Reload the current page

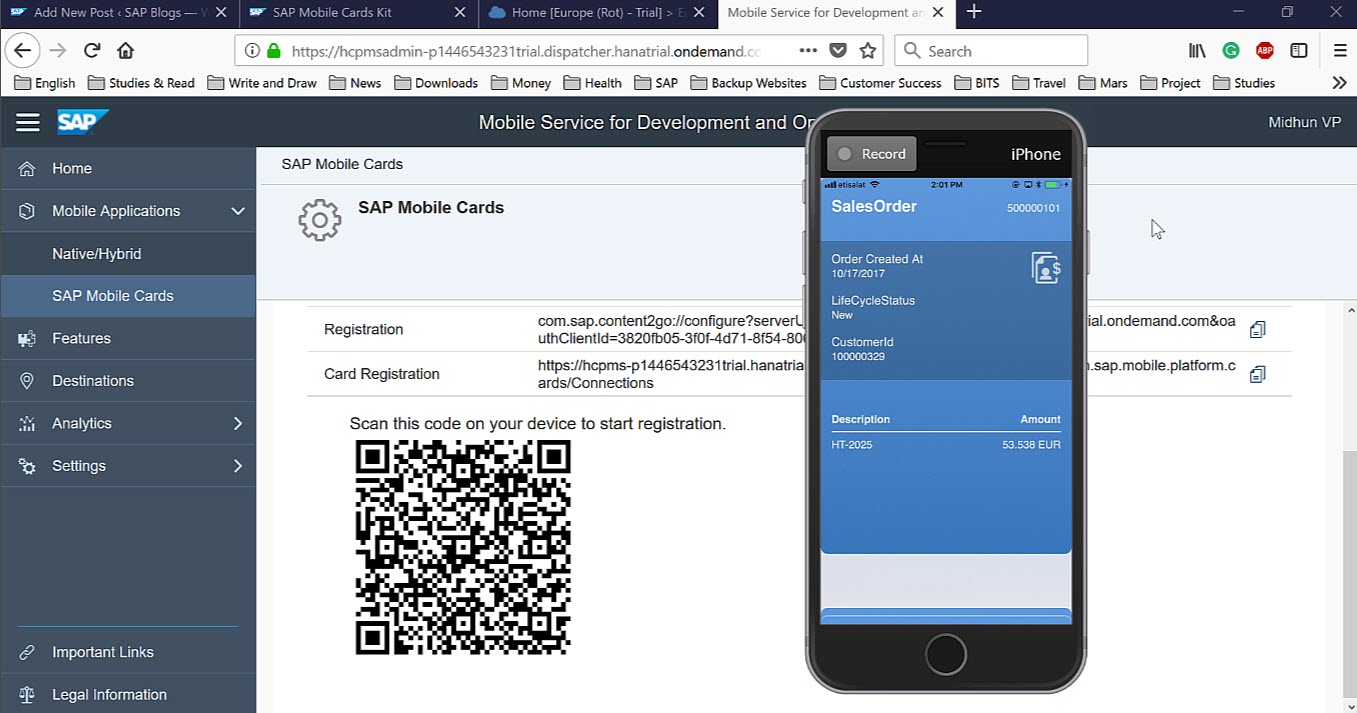pos(92,51)
